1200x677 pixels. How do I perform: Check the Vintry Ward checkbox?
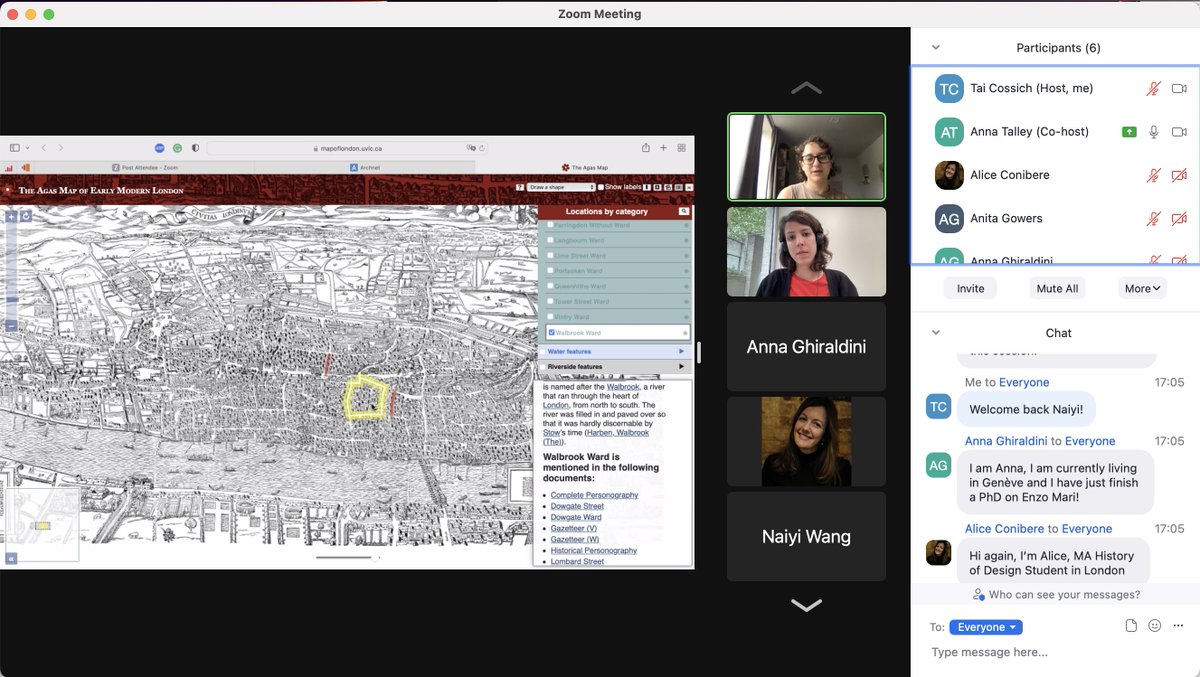point(551,317)
